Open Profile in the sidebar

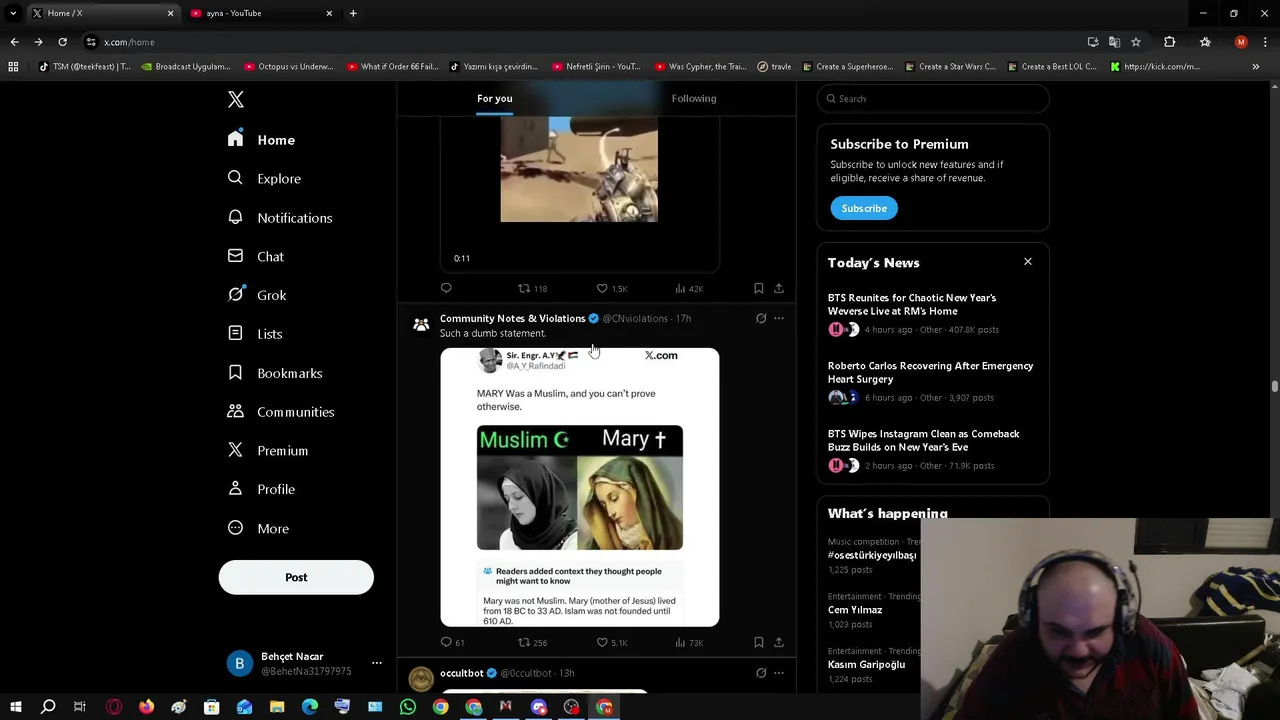pos(261,489)
